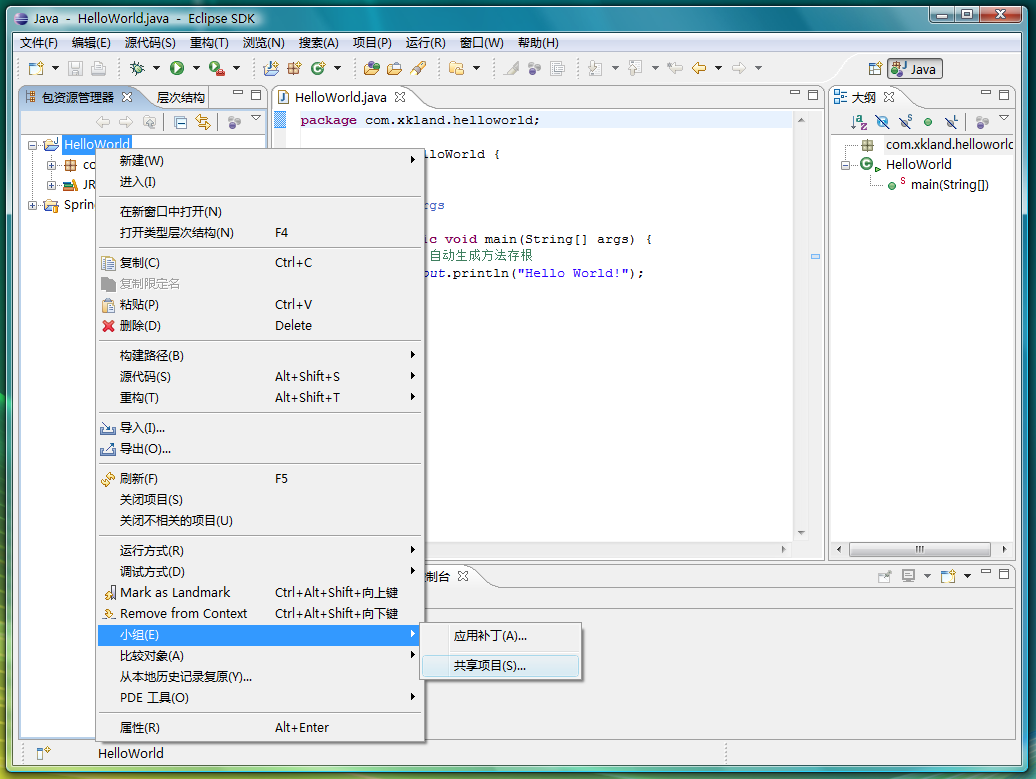The height and width of the screenshot is (779, 1036).
Task: Open dropdown arrow next to Debug icon
Action: point(157,68)
